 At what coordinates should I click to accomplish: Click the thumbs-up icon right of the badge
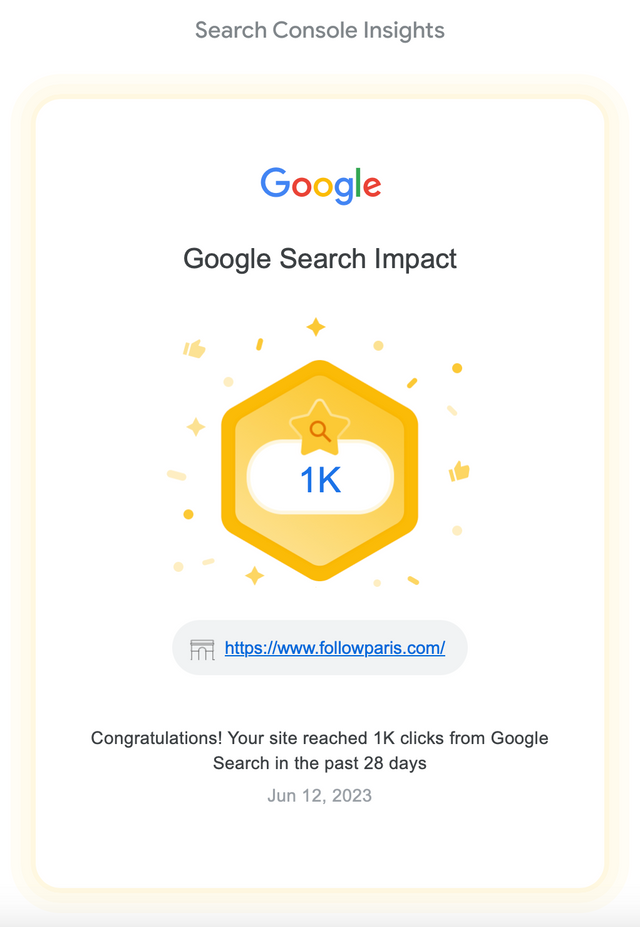pos(459,471)
